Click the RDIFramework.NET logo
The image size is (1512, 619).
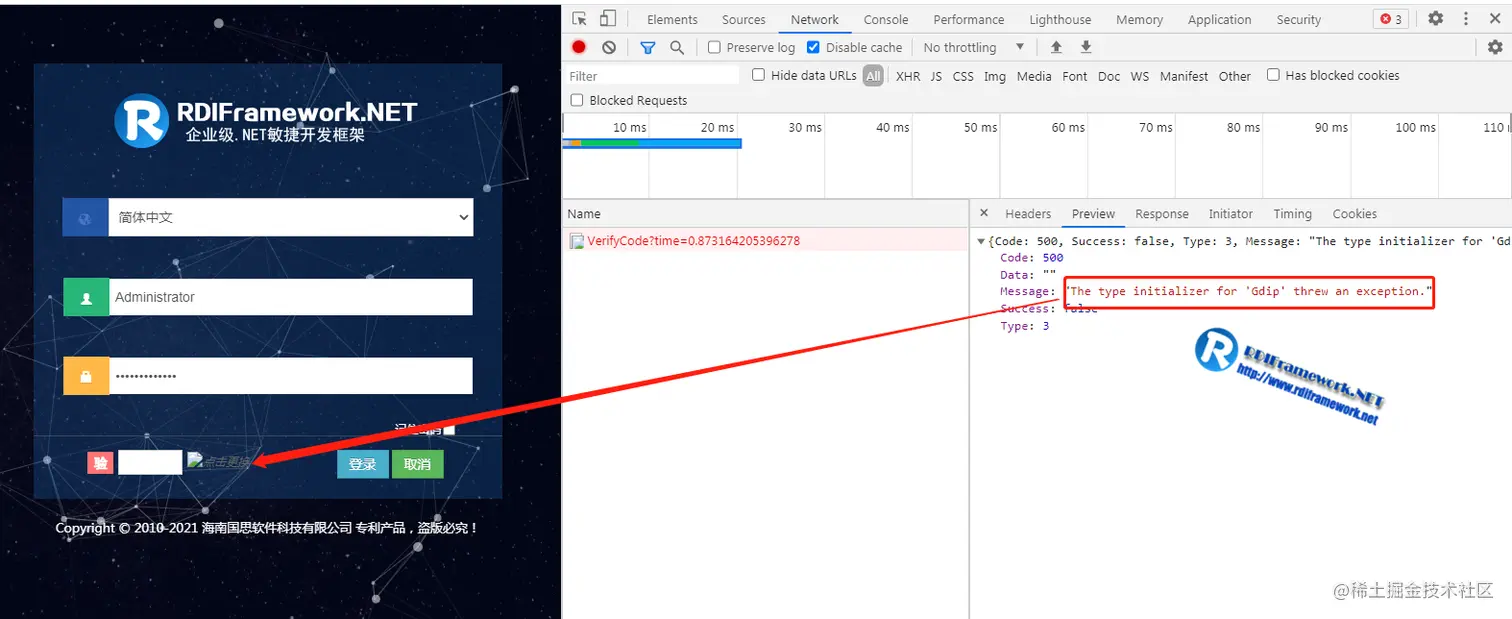[x=265, y=120]
